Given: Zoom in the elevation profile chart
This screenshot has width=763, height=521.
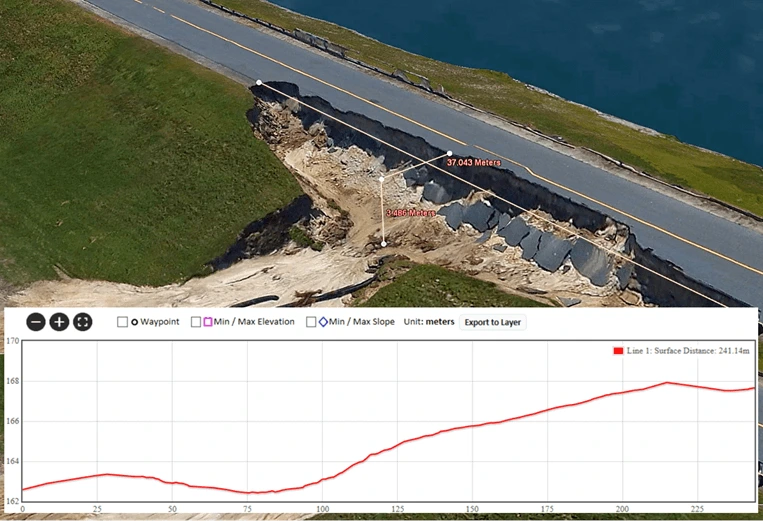Looking at the screenshot, I should [59, 322].
